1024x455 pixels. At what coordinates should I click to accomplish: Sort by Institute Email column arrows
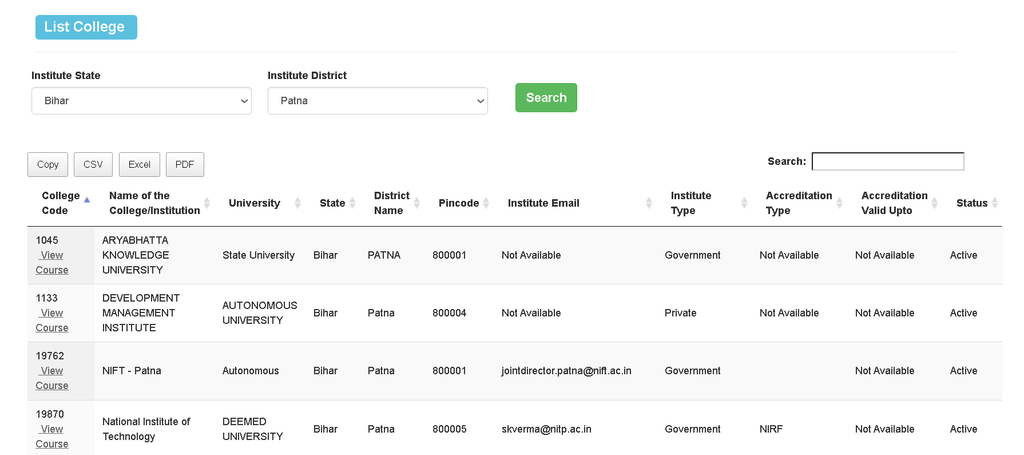click(x=648, y=203)
